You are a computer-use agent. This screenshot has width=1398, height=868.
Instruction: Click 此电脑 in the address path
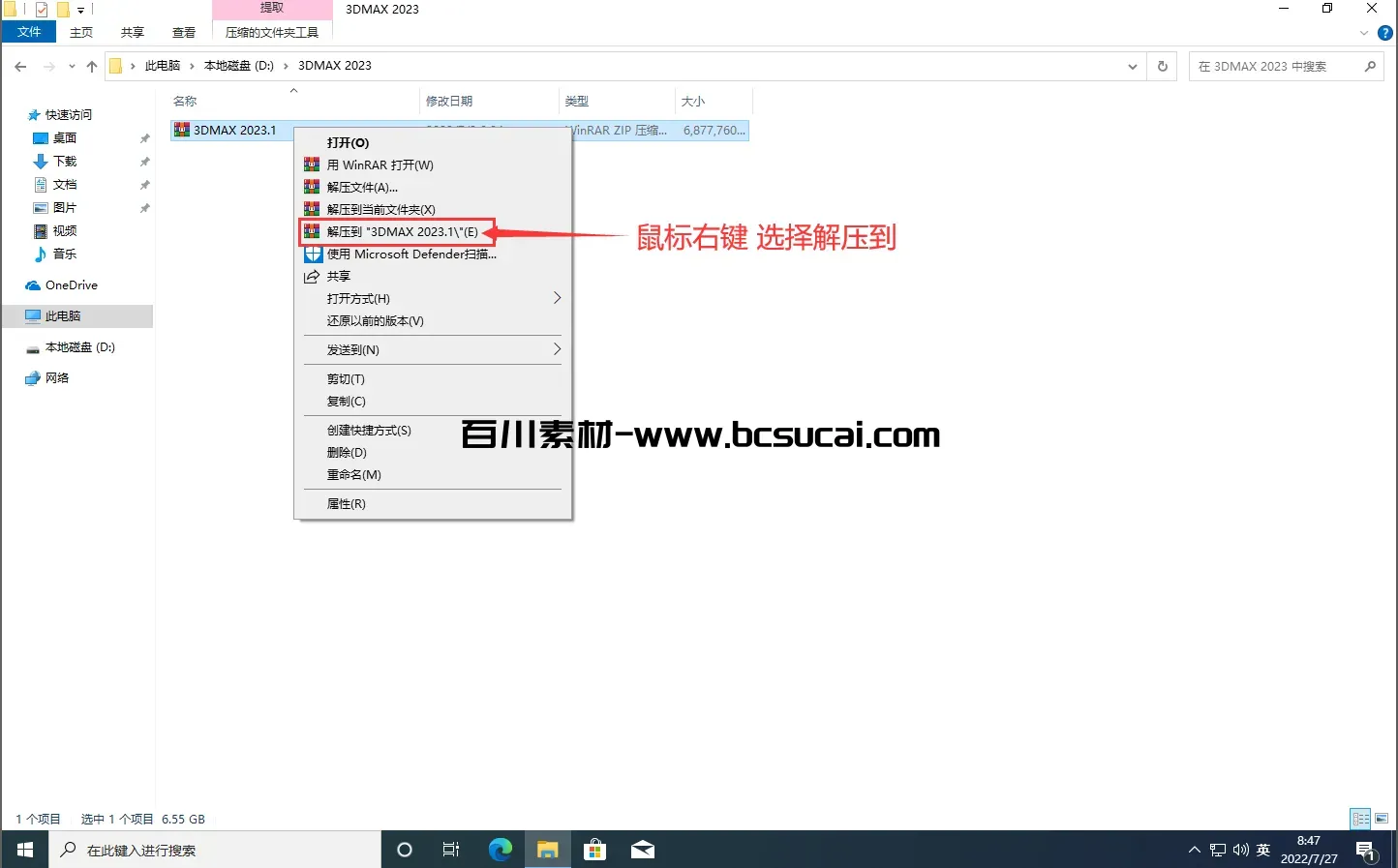pyautogui.click(x=163, y=66)
